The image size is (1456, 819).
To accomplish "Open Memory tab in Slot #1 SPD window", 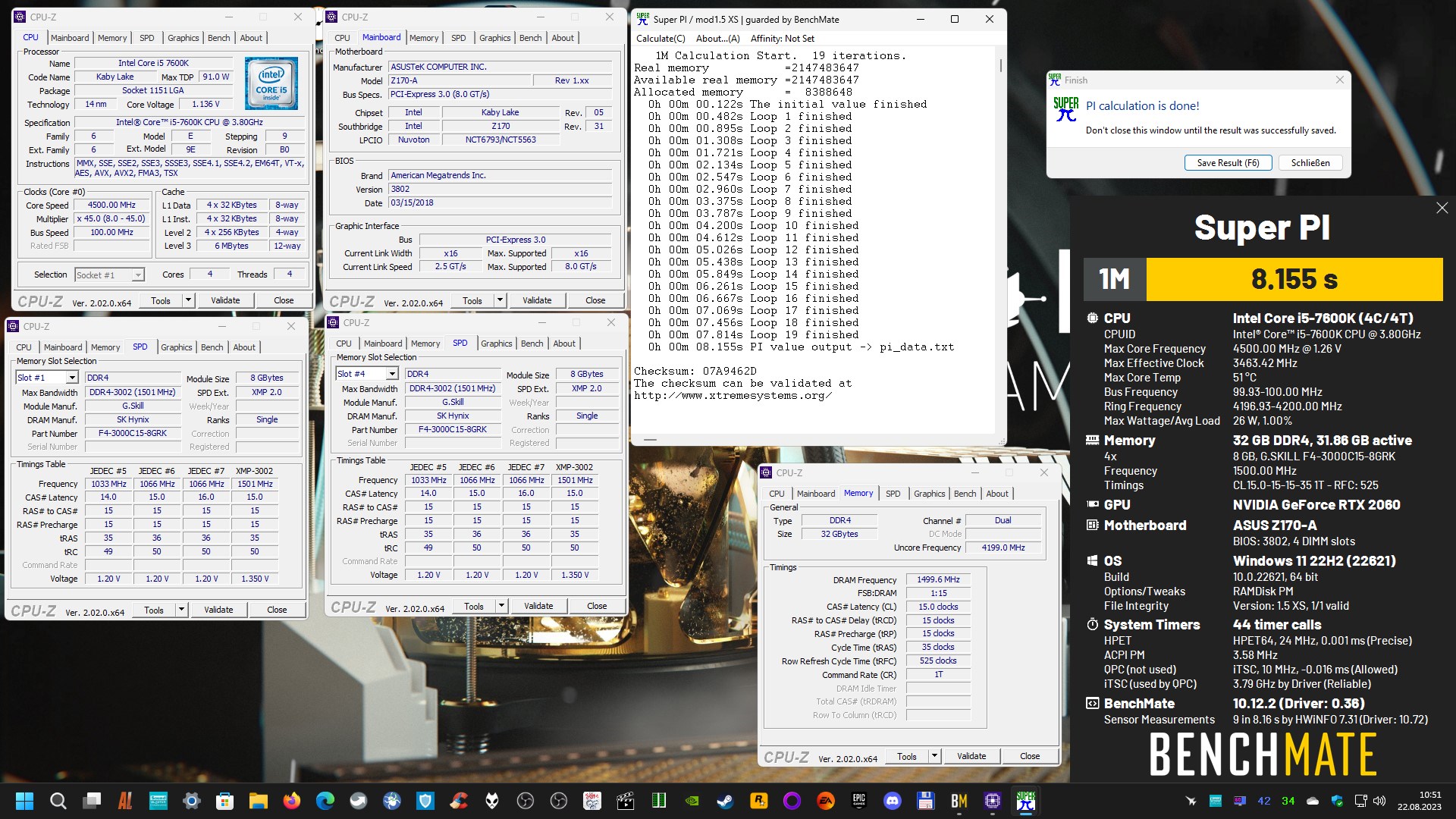I will click(x=105, y=347).
